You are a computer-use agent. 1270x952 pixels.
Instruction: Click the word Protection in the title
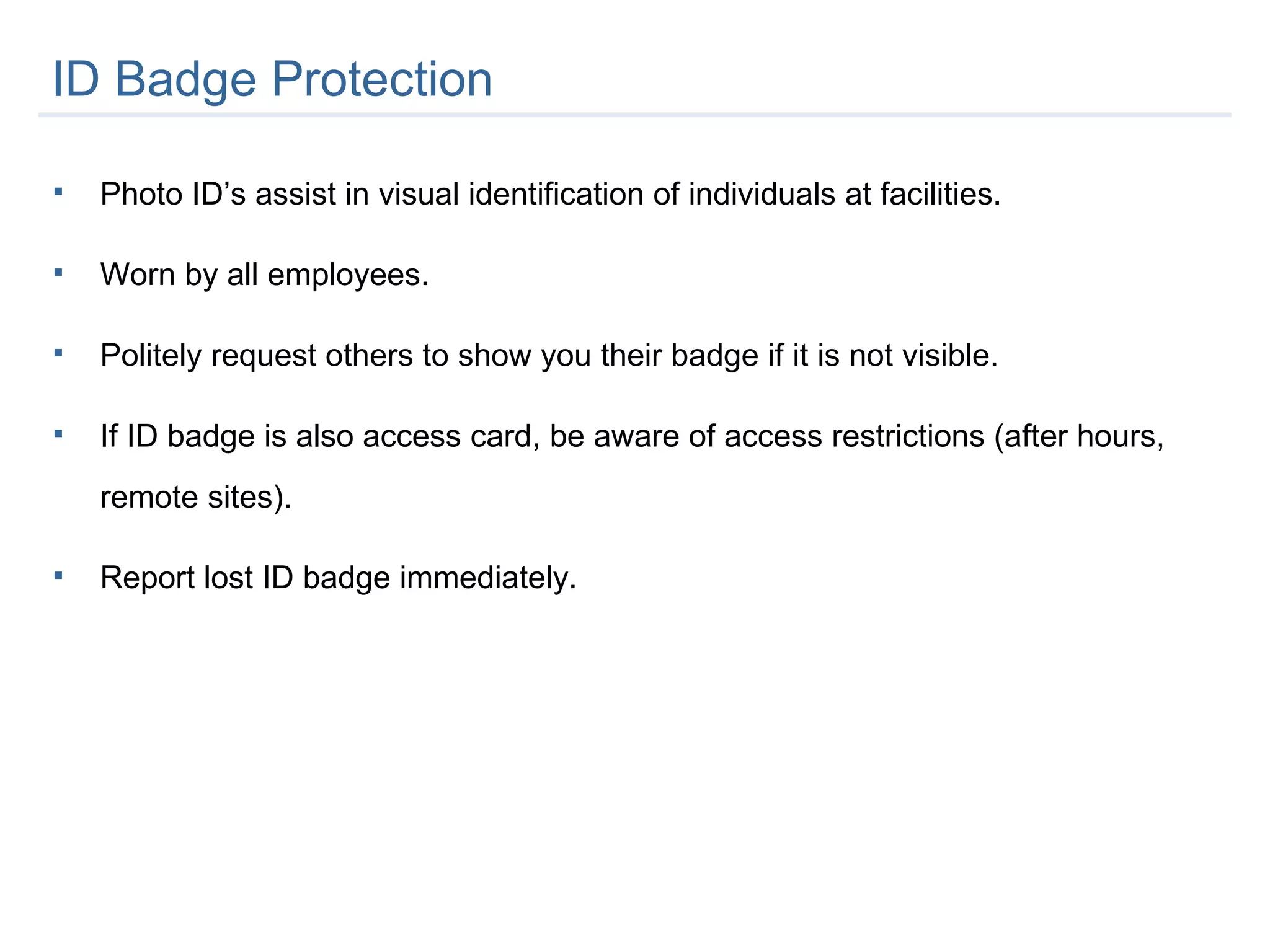[x=382, y=79]
